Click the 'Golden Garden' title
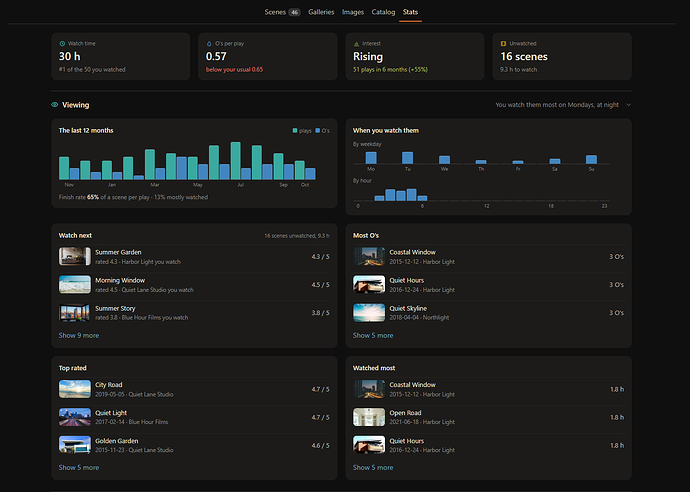The image size is (690, 492). [117, 441]
